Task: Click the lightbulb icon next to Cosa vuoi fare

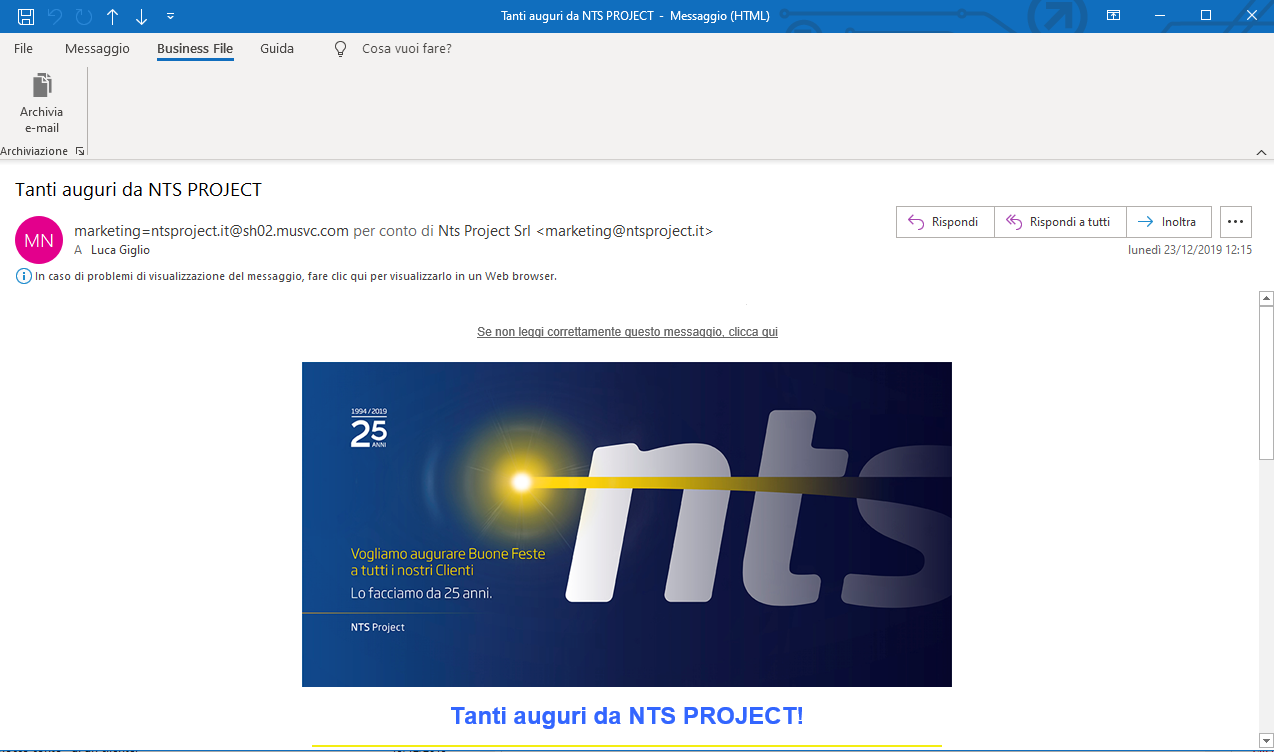Action: pos(340,48)
